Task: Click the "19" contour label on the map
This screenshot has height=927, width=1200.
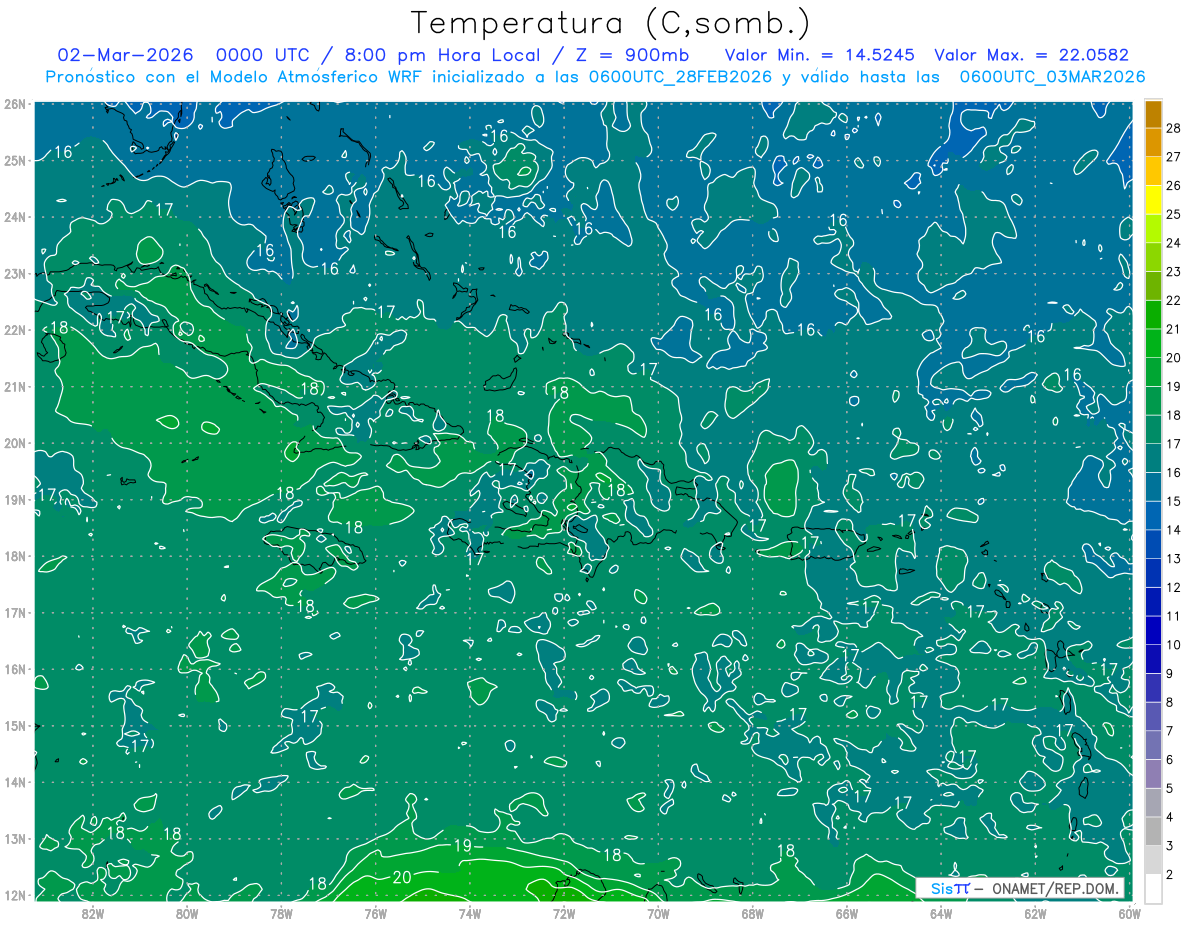Action: click(462, 846)
